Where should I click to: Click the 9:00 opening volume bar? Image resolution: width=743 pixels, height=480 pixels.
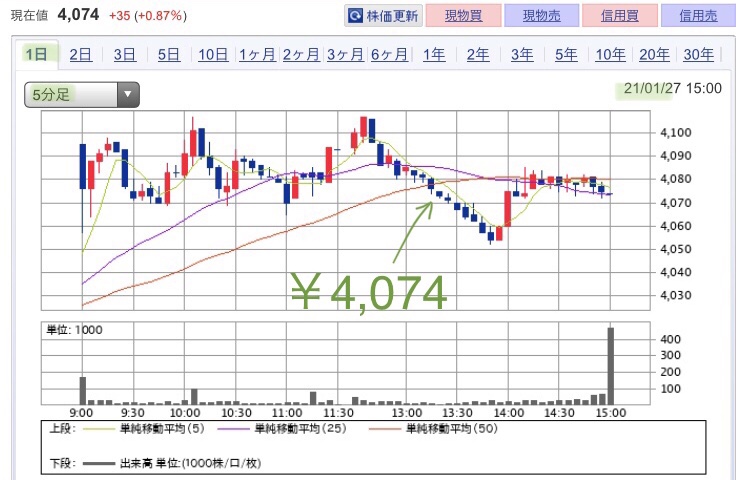click(x=82, y=390)
